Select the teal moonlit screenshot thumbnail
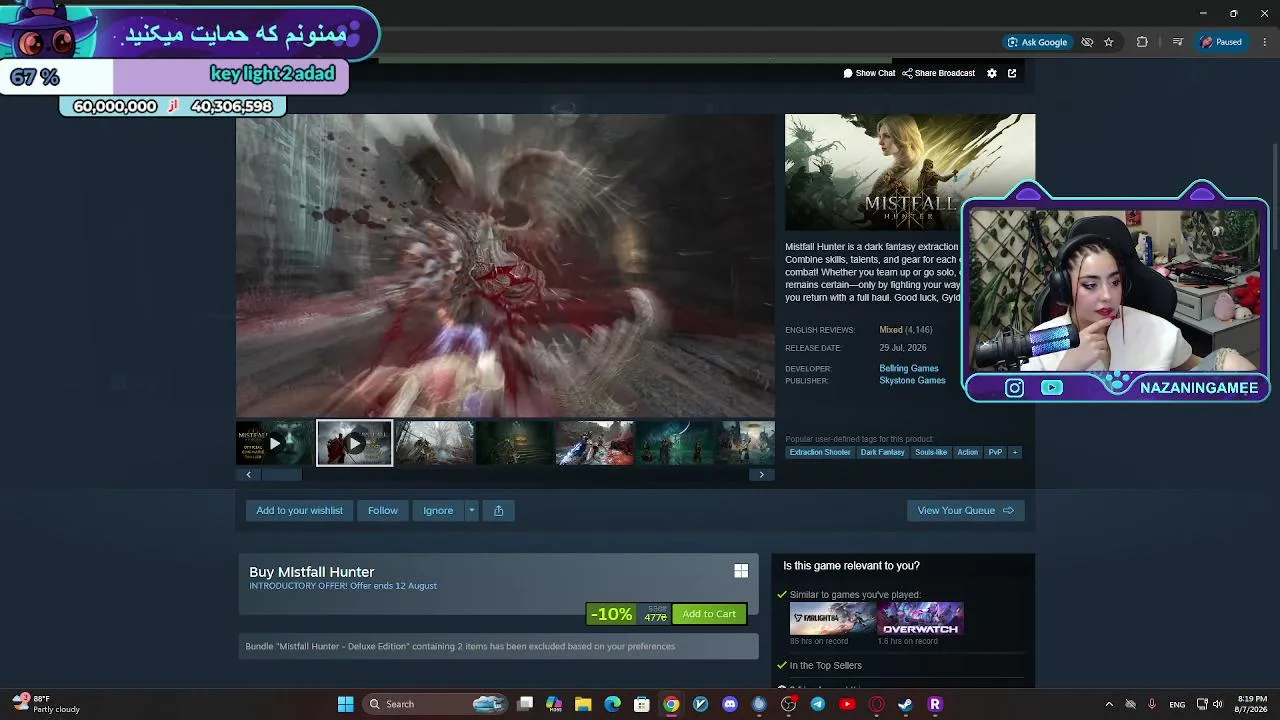The width and height of the screenshot is (1280, 720). [x=674, y=443]
